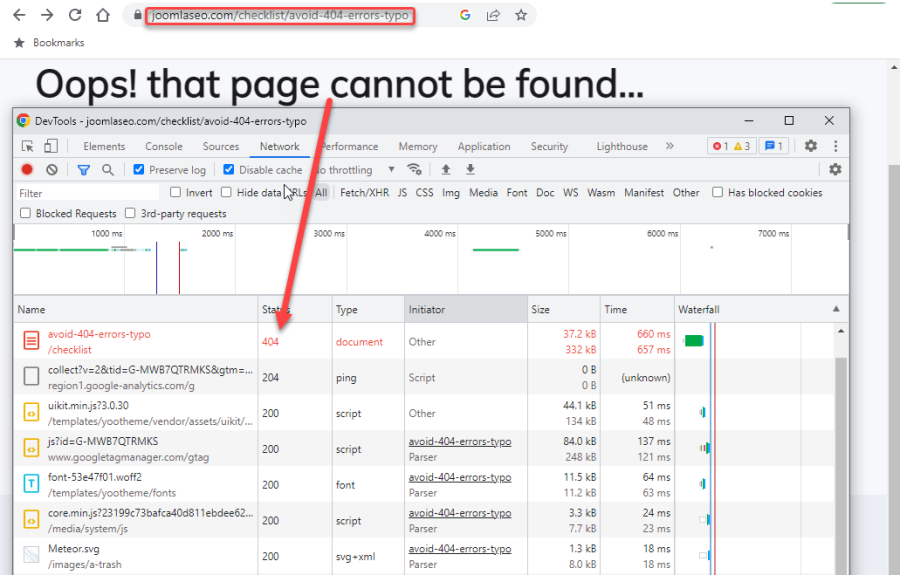Uncheck Preserve log
The image size is (900, 575).
point(138,169)
